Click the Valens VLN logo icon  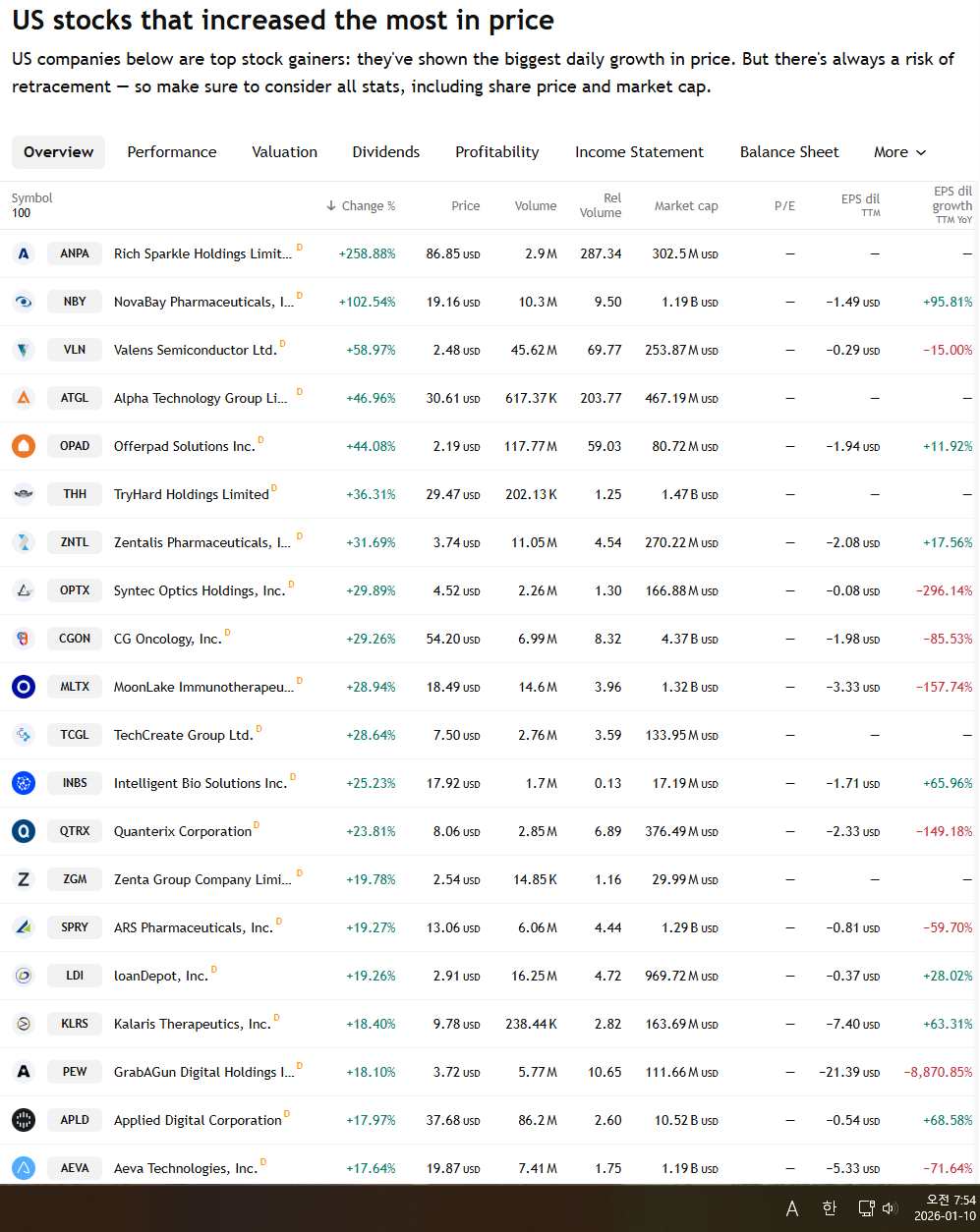(24, 350)
